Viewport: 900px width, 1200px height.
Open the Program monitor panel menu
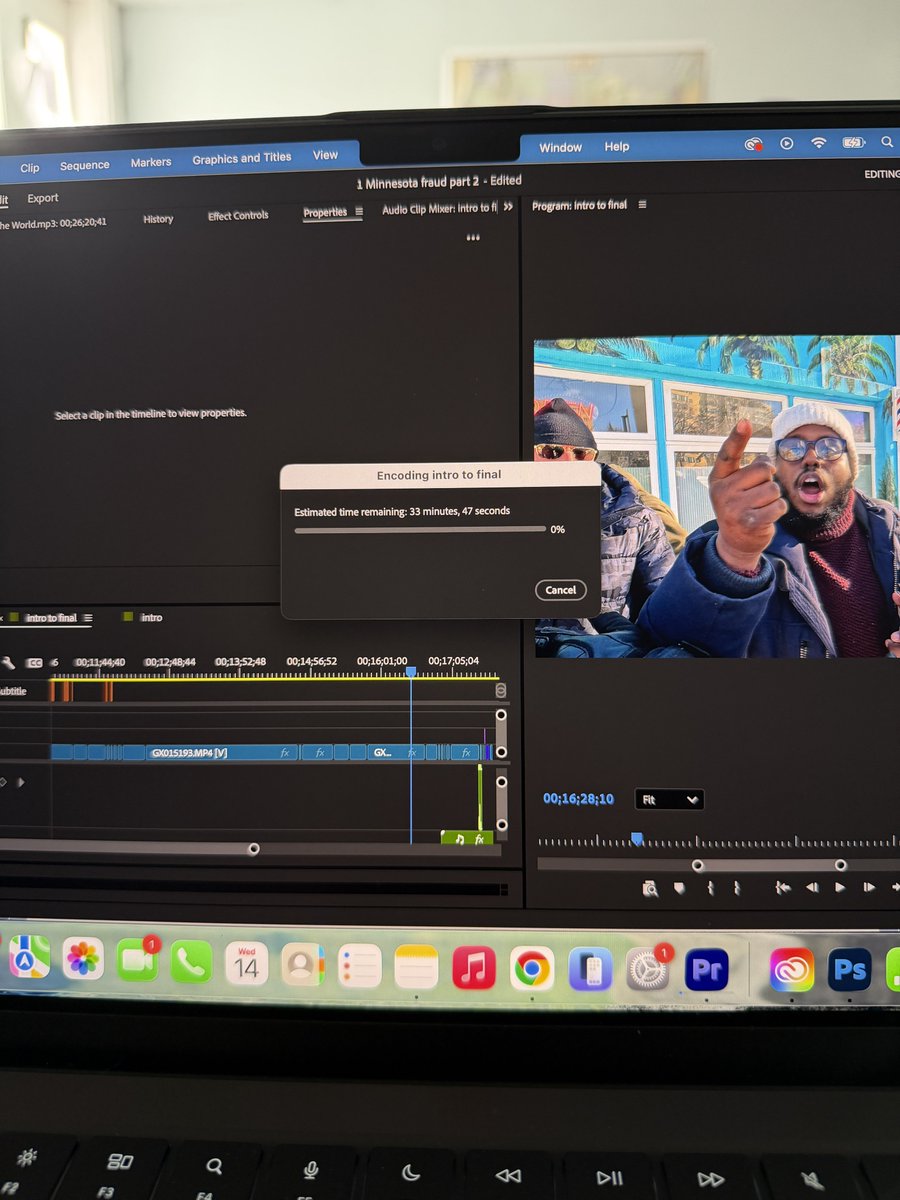click(x=642, y=205)
